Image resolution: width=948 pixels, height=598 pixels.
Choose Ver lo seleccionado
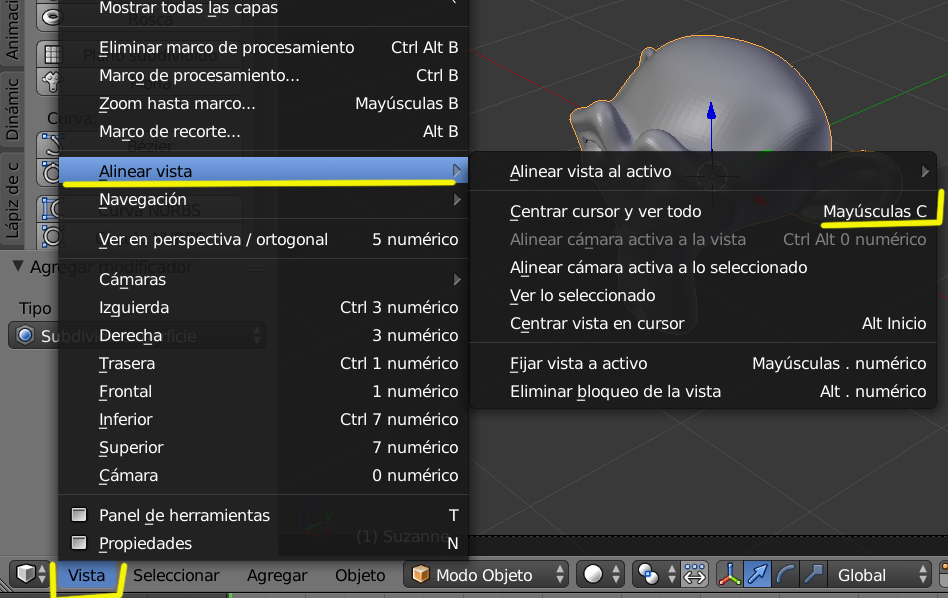coord(703,295)
